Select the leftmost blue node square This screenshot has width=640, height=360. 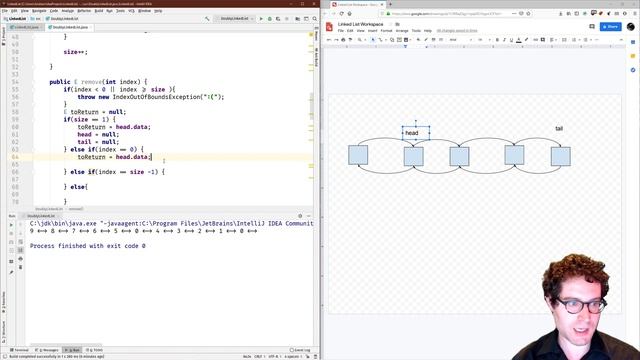coord(358,155)
